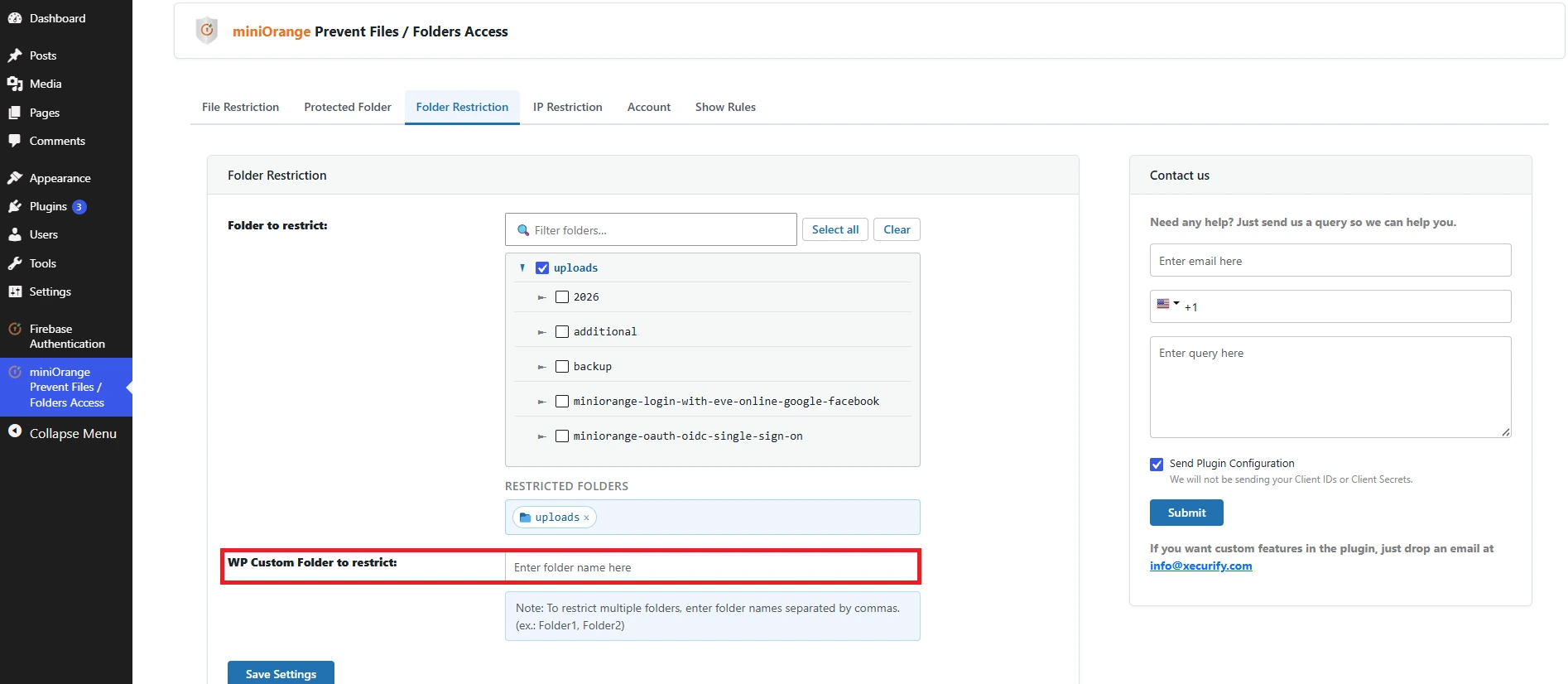Viewport: 1568px width, 684px height.
Task: Click the Collapse Menu arrow icon
Action: click(x=15, y=431)
